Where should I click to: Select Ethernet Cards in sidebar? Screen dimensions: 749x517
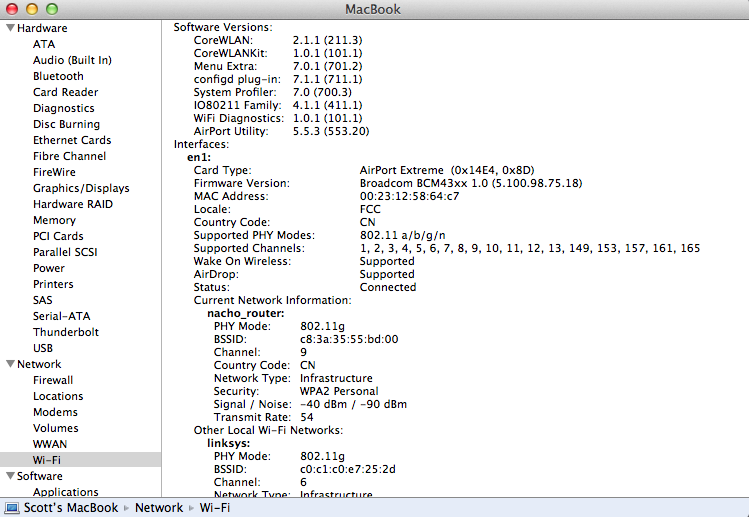(x=72, y=140)
